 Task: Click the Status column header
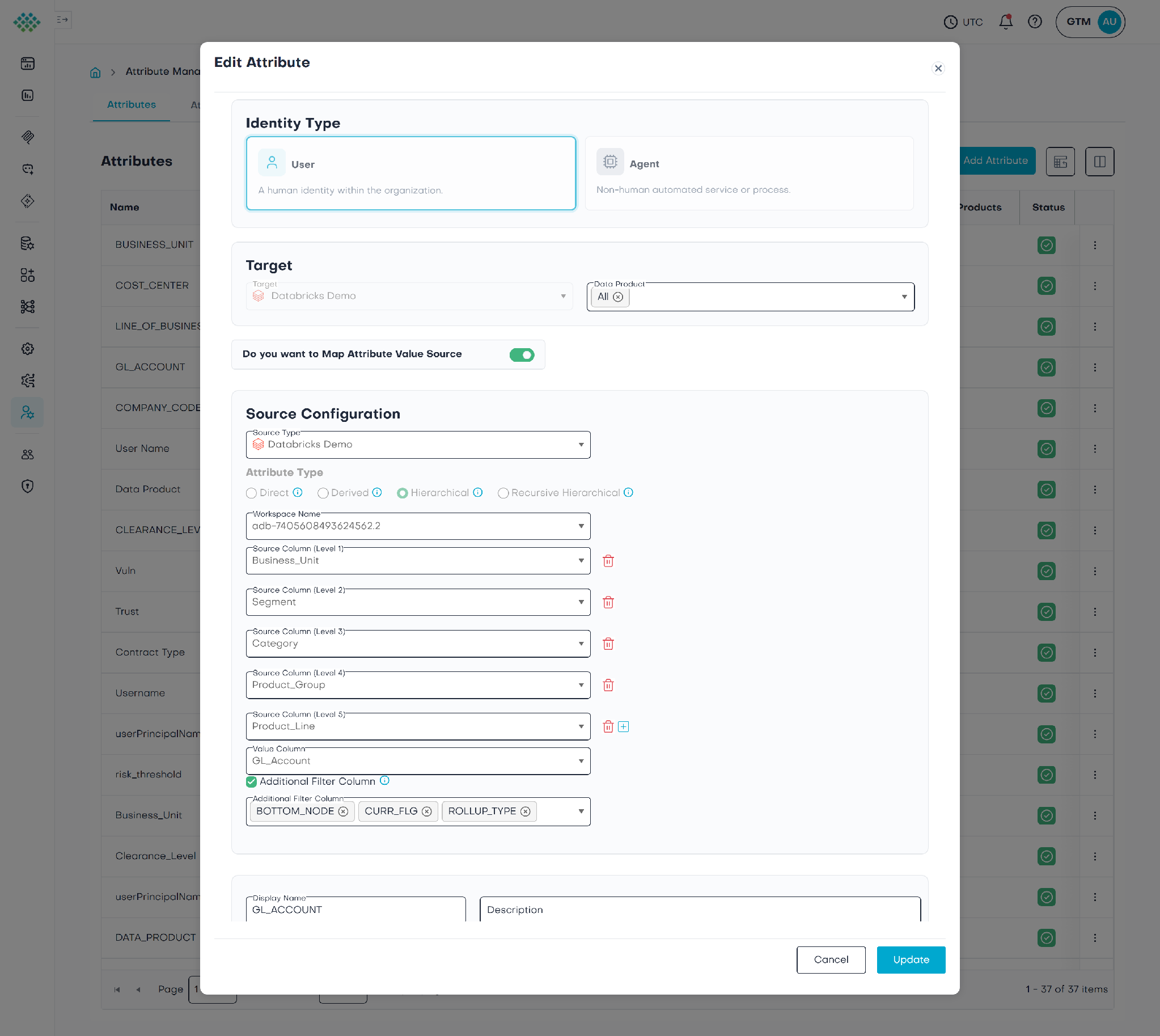point(1048,208)
